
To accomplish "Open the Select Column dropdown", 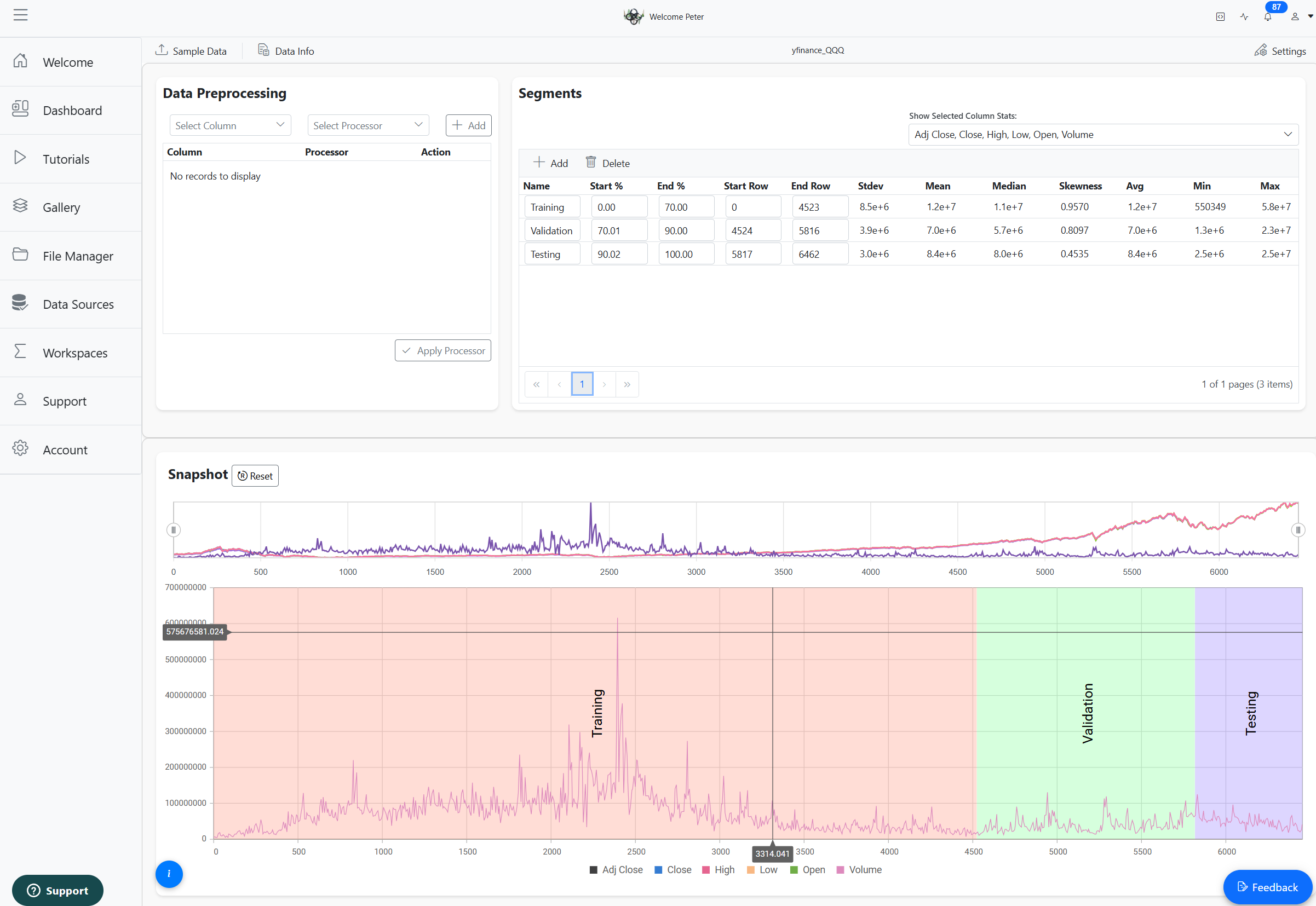I will pos(230,125).
